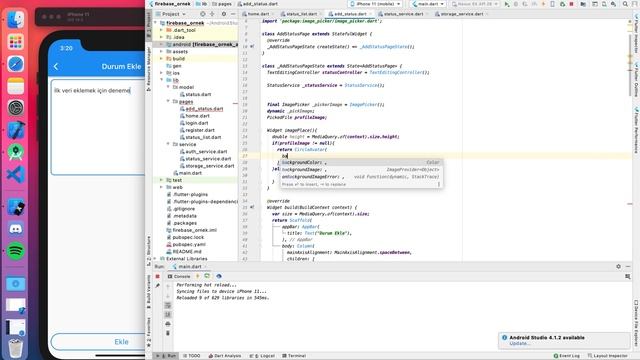Open DevTools blue icon in the Run toolbar
The image size is (640, 360).
219,276
